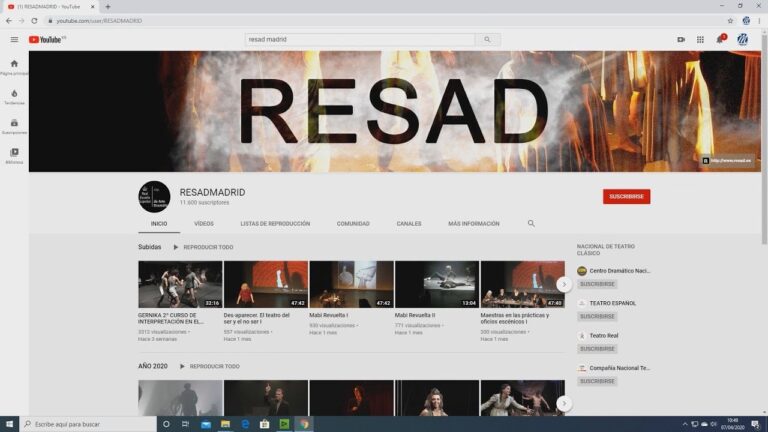Play all AÑO 2020 videos
Image resolution: width=768 pixels, height=432 pixels.
pos(210,366)
